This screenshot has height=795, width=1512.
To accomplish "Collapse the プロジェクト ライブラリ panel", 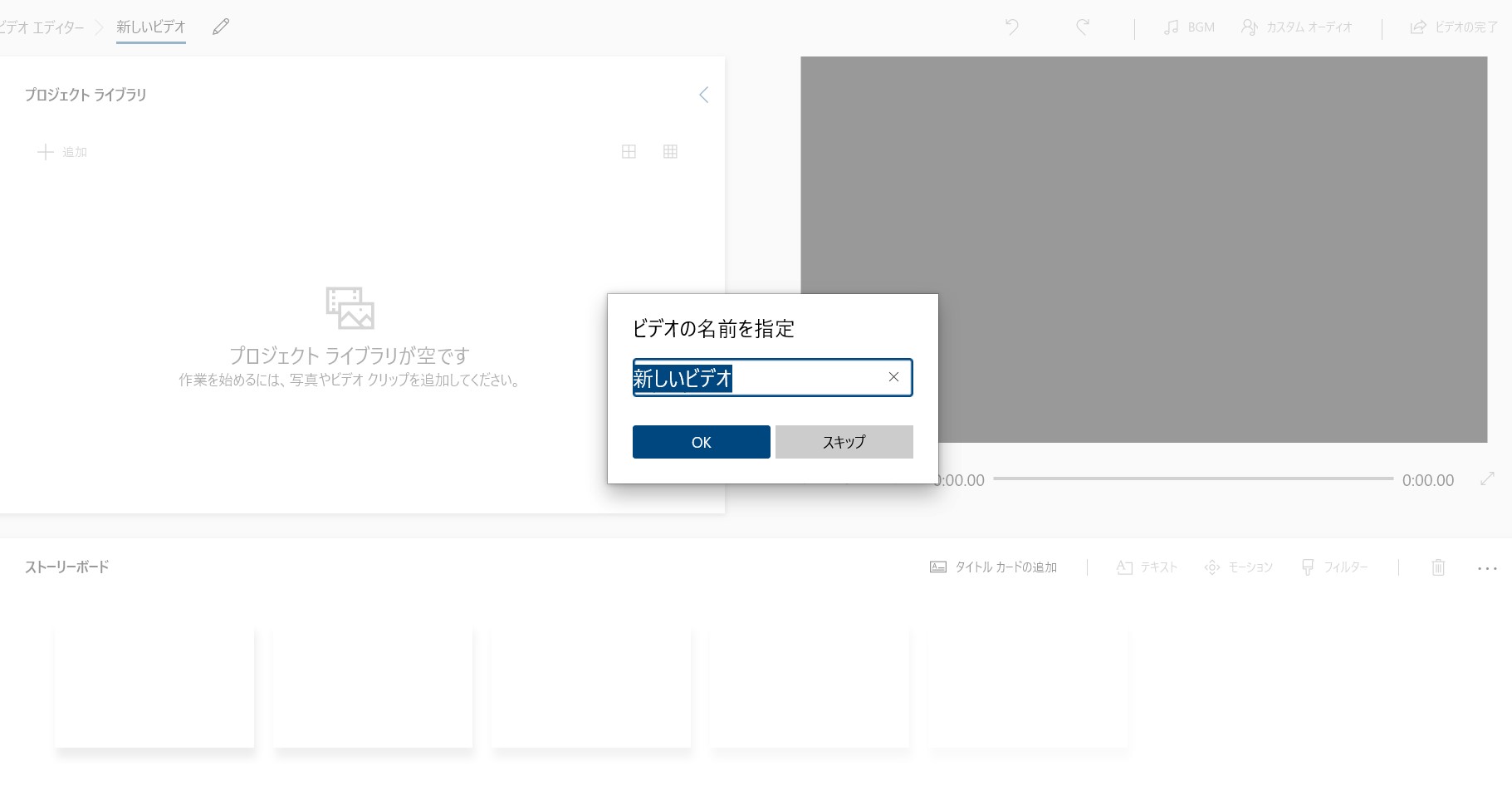I will [703, 95].
